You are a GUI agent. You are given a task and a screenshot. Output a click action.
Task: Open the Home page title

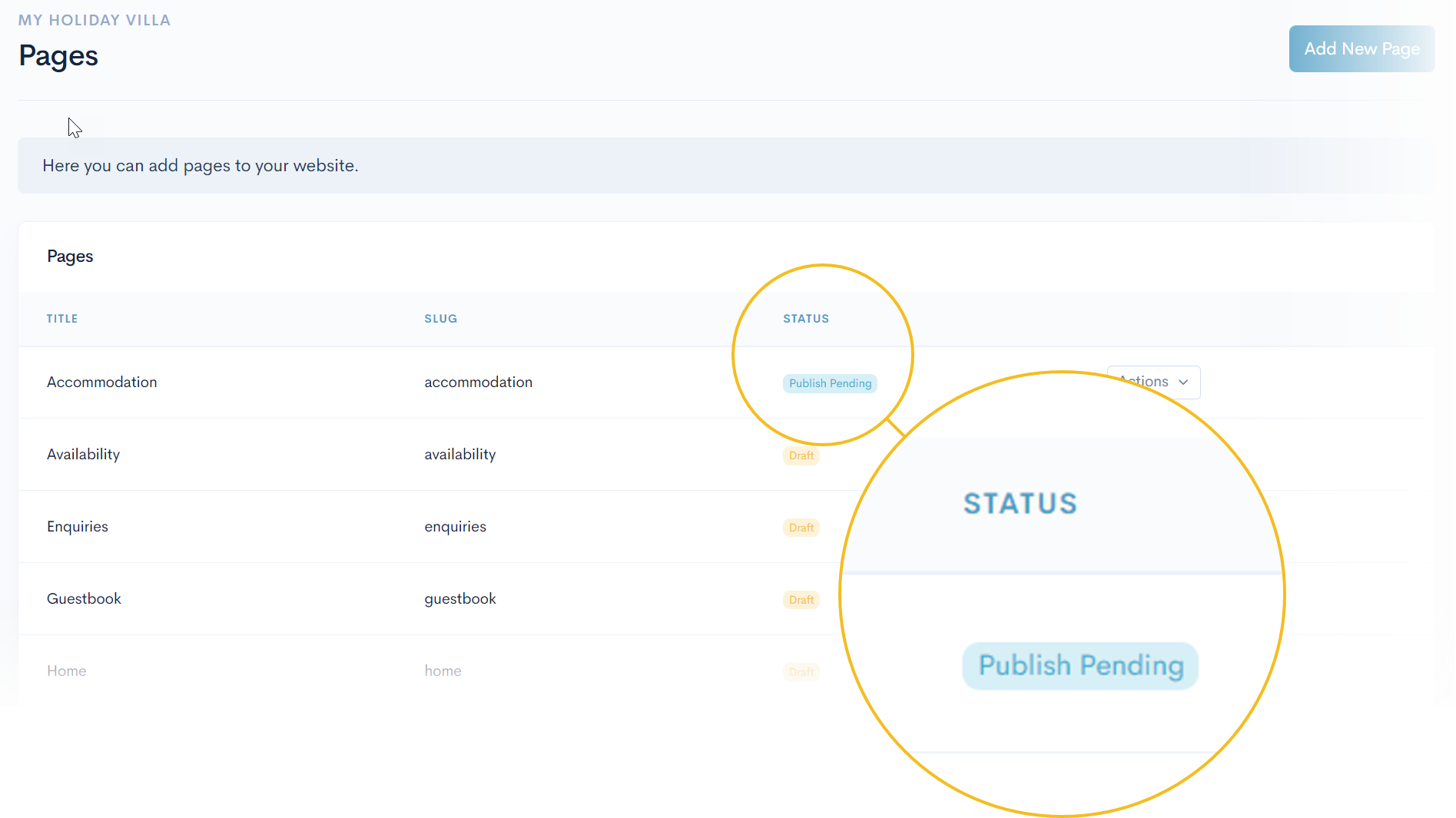click(x=66, y=671)
